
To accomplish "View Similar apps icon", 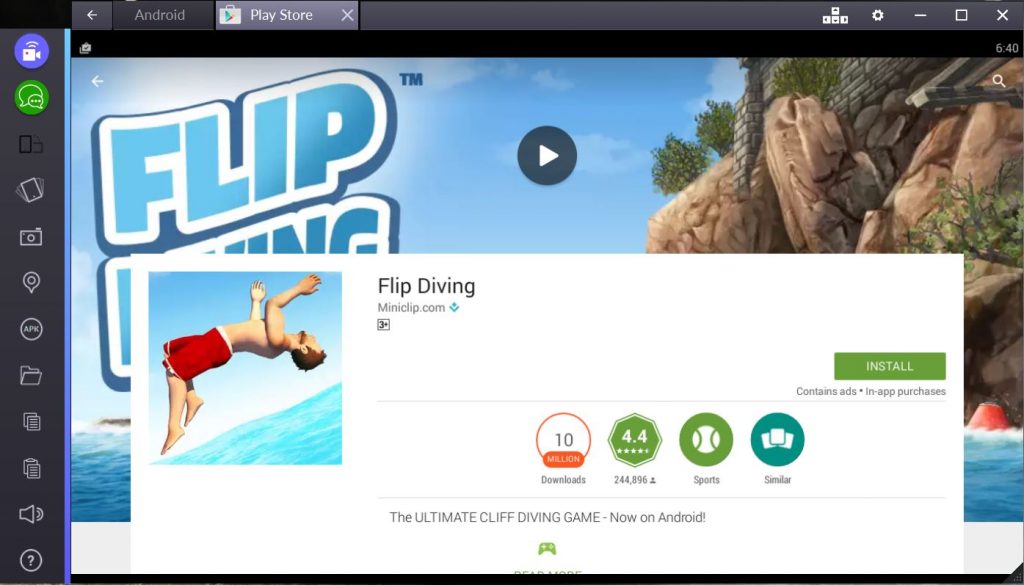I will click(x=777, y=440).
